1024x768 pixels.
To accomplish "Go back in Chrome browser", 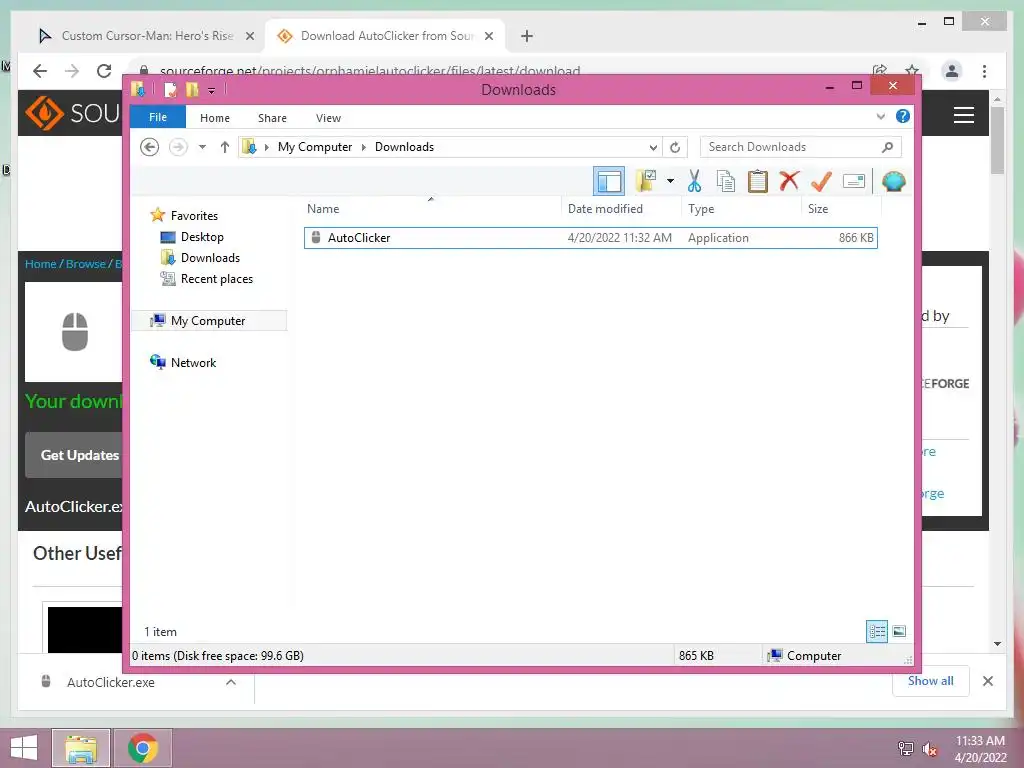I will pyautogui.click(x=40, y=71).
